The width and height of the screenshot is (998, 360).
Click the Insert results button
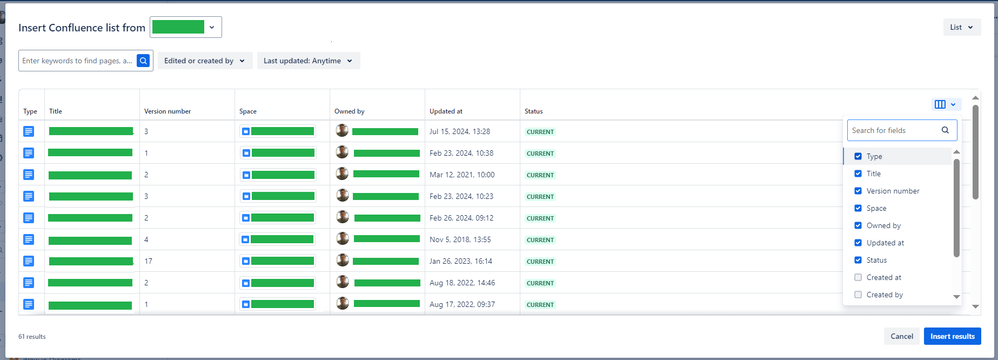[952, 336]
